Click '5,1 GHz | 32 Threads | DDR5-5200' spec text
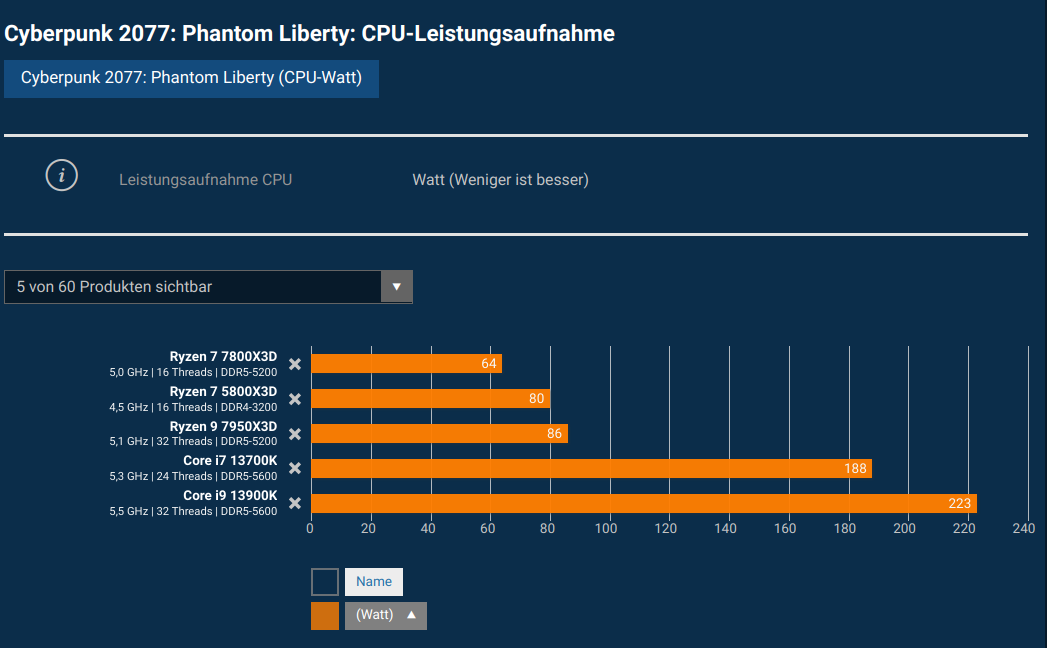Image resolution: width=1047 pixels, height=648 pixels. [x=193, y=442]
